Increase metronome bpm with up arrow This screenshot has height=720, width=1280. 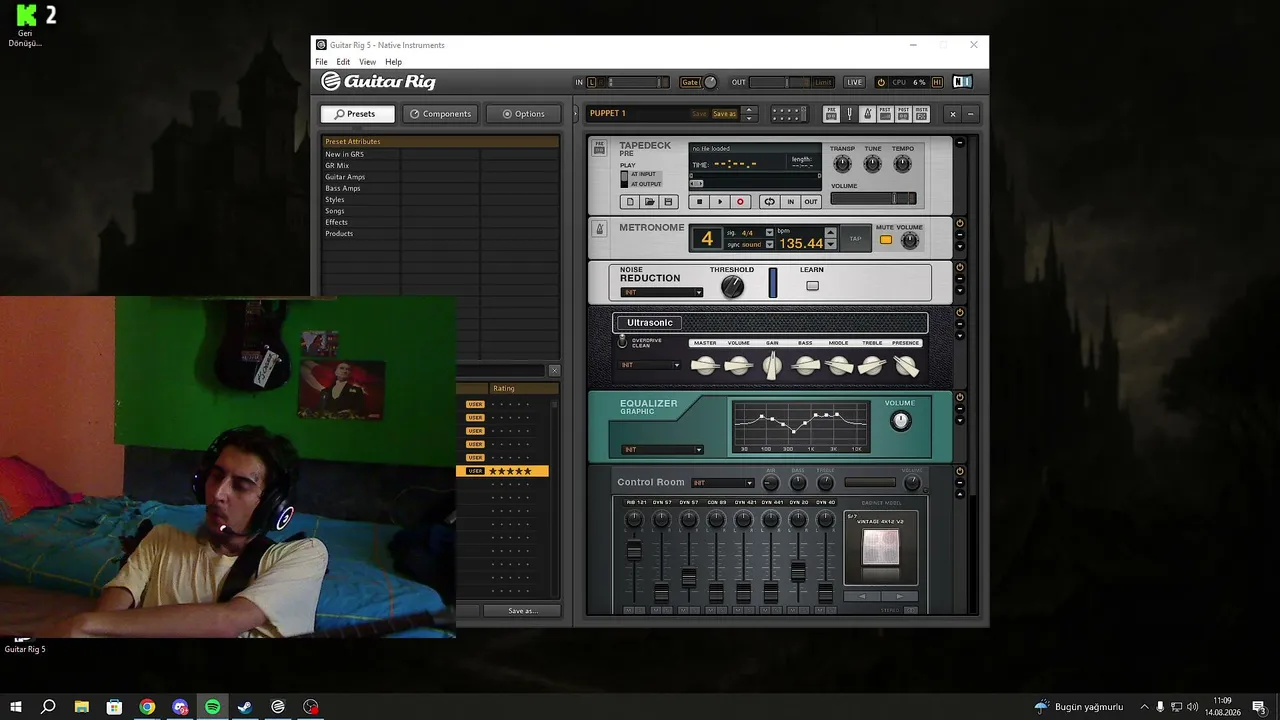point(830,232)
